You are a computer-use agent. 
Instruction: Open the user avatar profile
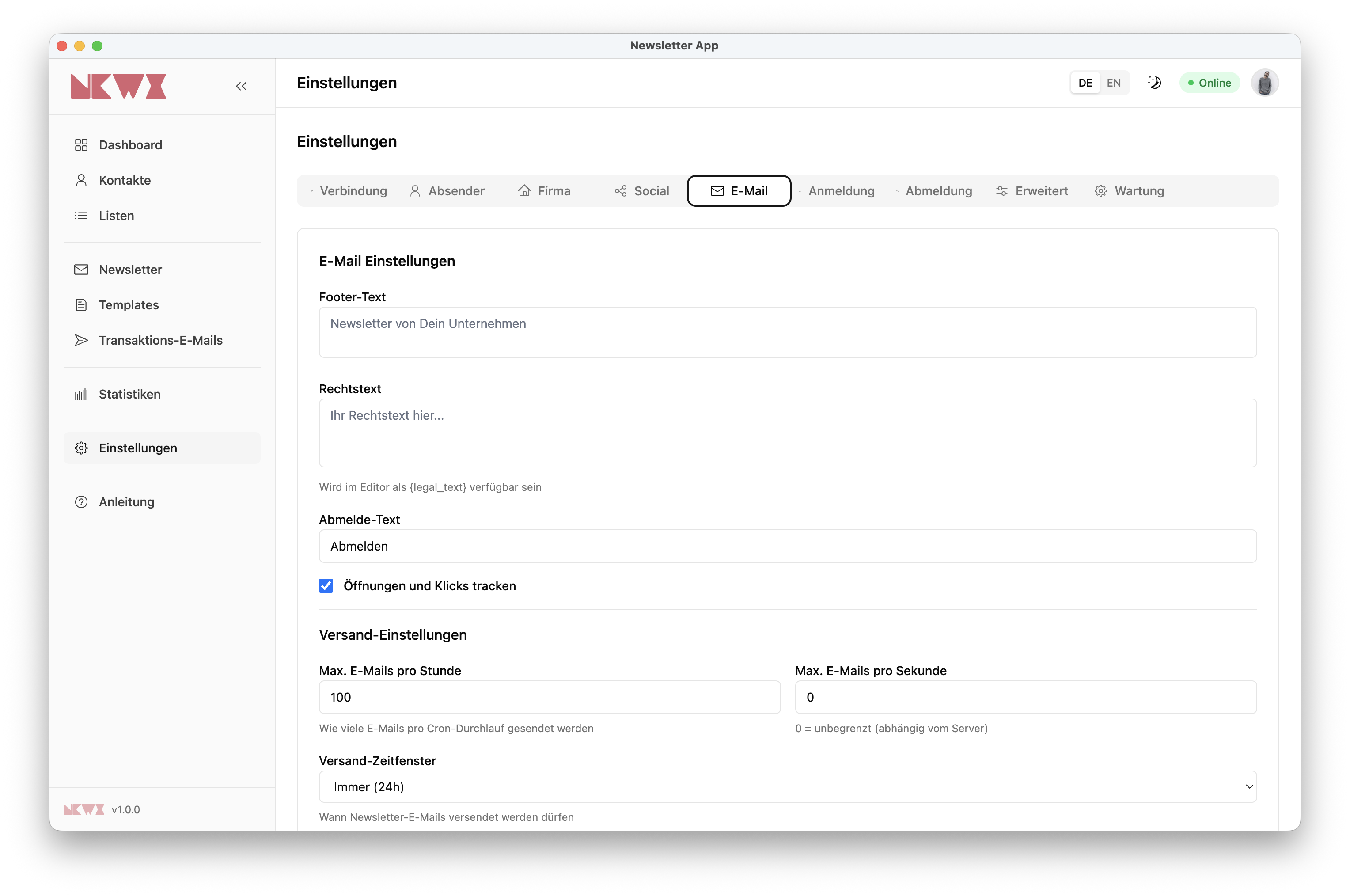[1264, 83]
